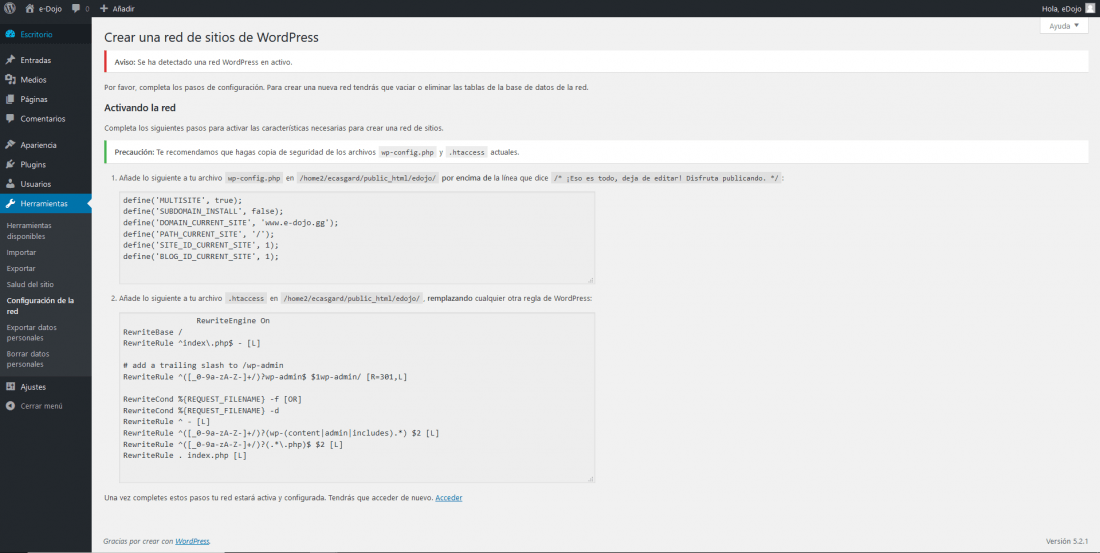This screenshot has width=1100, height=553.
Task: Go to Herramientas disponibles submenu
Action: (x=29, y=231)
